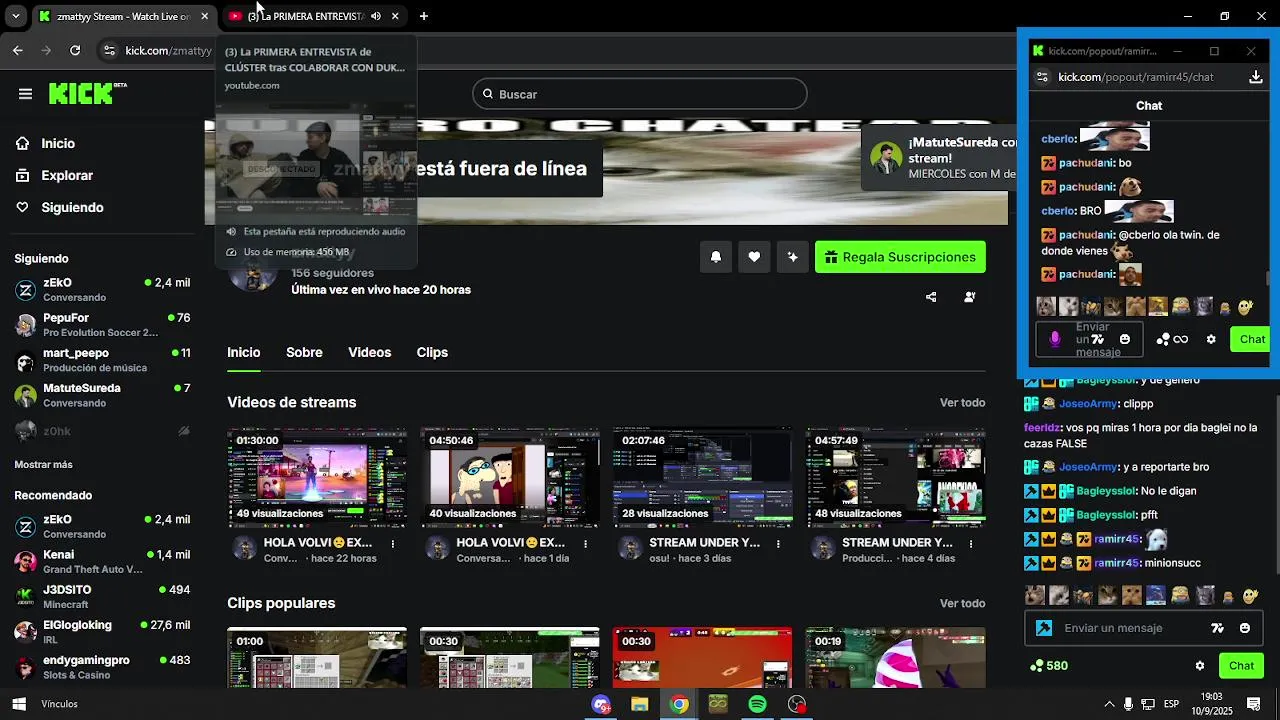
Task: Click the hammer moderator icon in chat input
Action: [x=1044, y=628]
